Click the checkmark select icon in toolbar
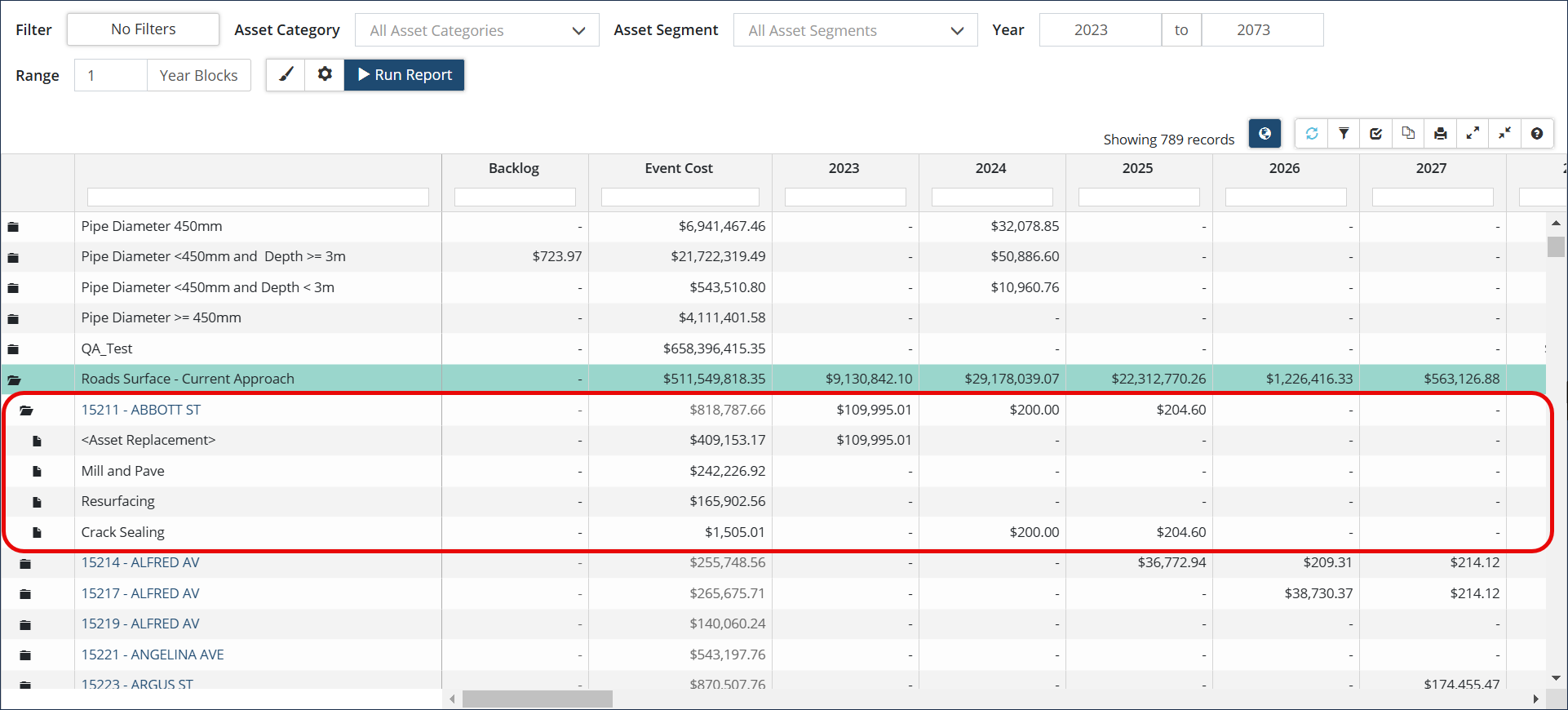 pos(1375,134)
